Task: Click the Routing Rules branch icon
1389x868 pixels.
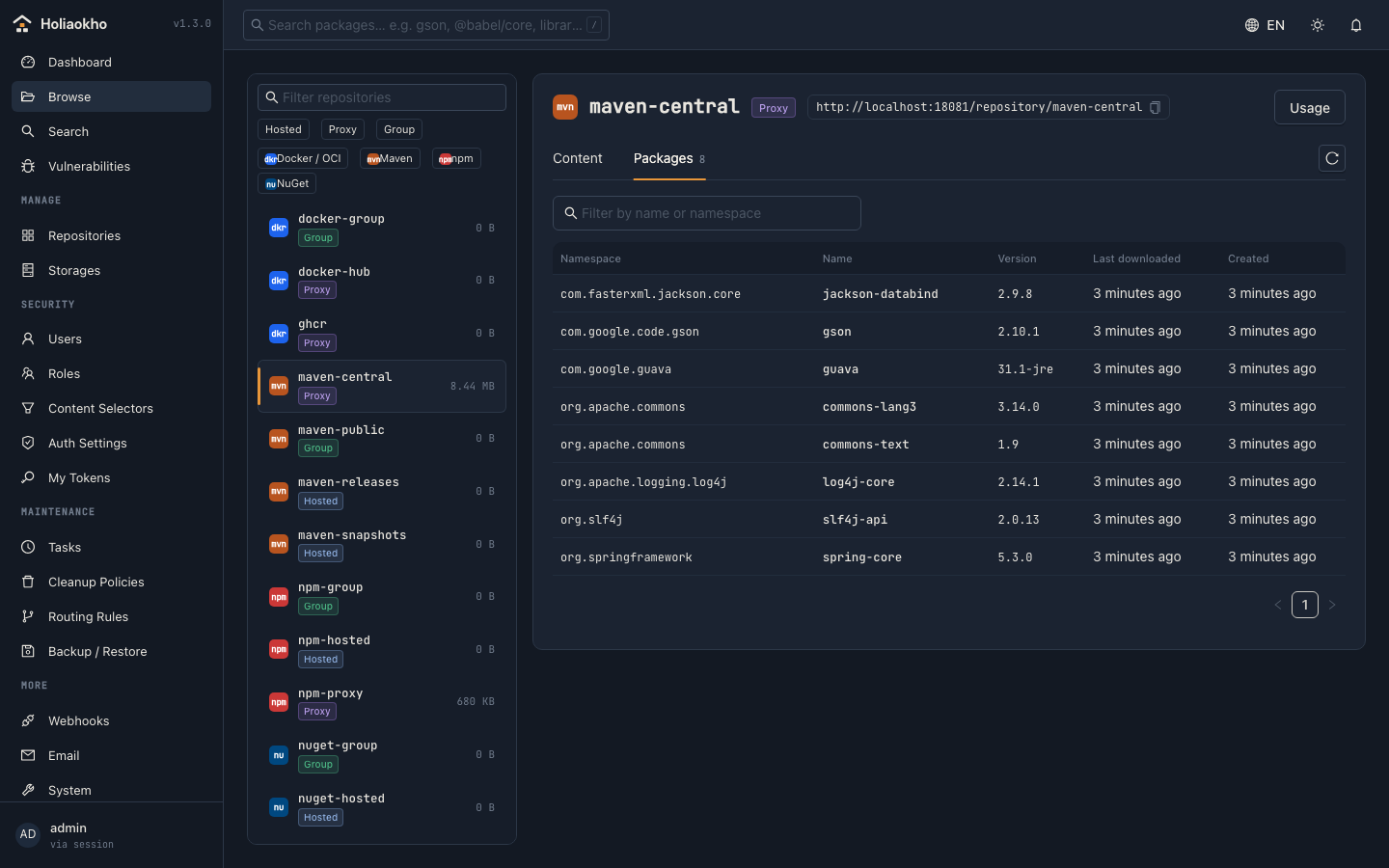Action: [x=28, y=616]
